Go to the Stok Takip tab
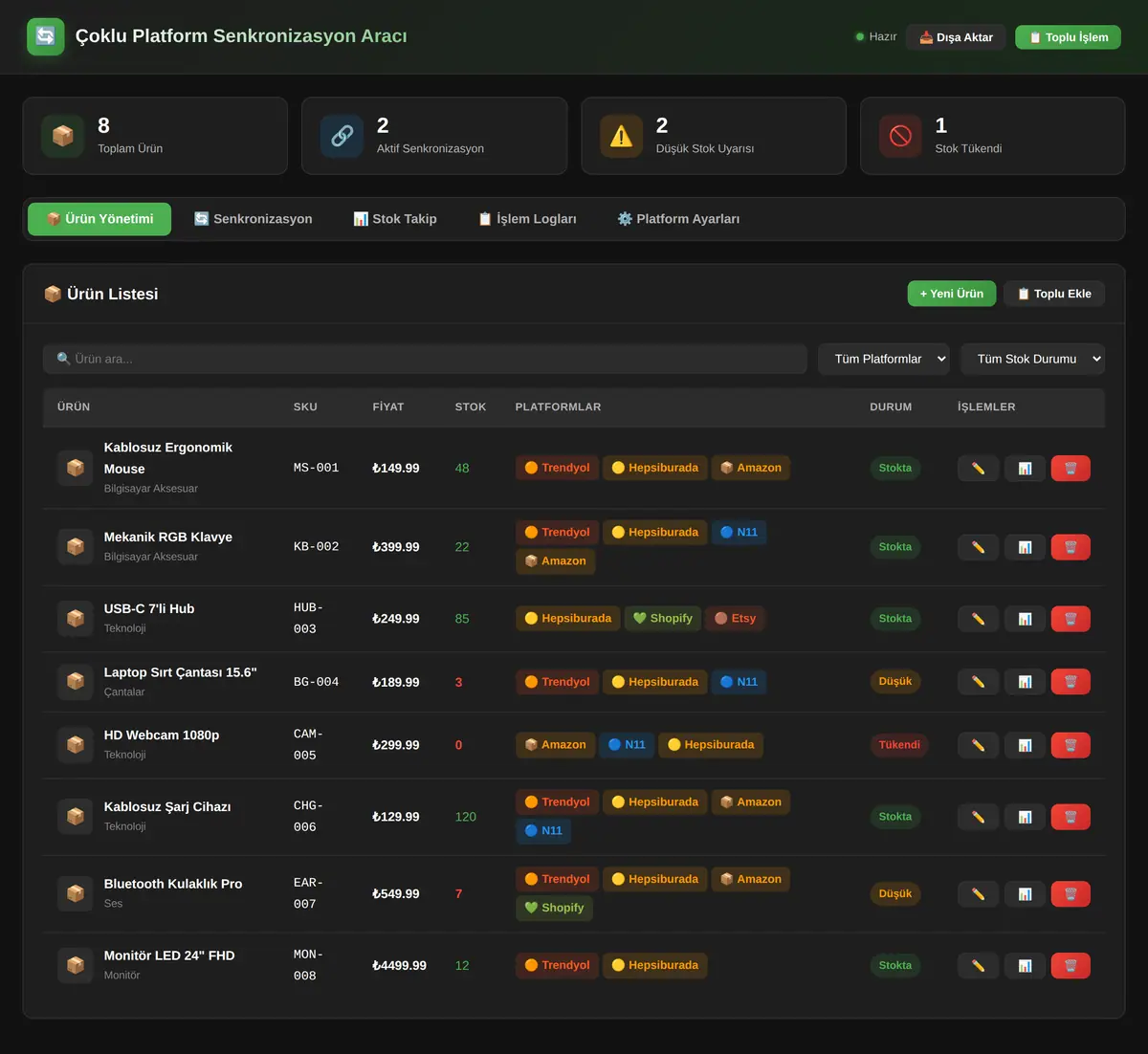 coord(395,219)
